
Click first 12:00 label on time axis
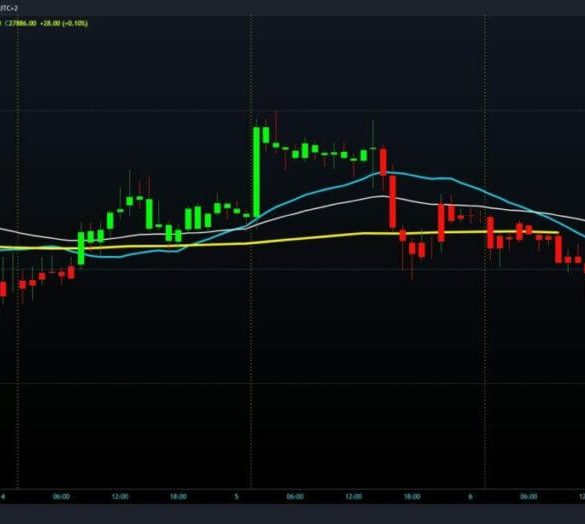(x=120, y=496)
